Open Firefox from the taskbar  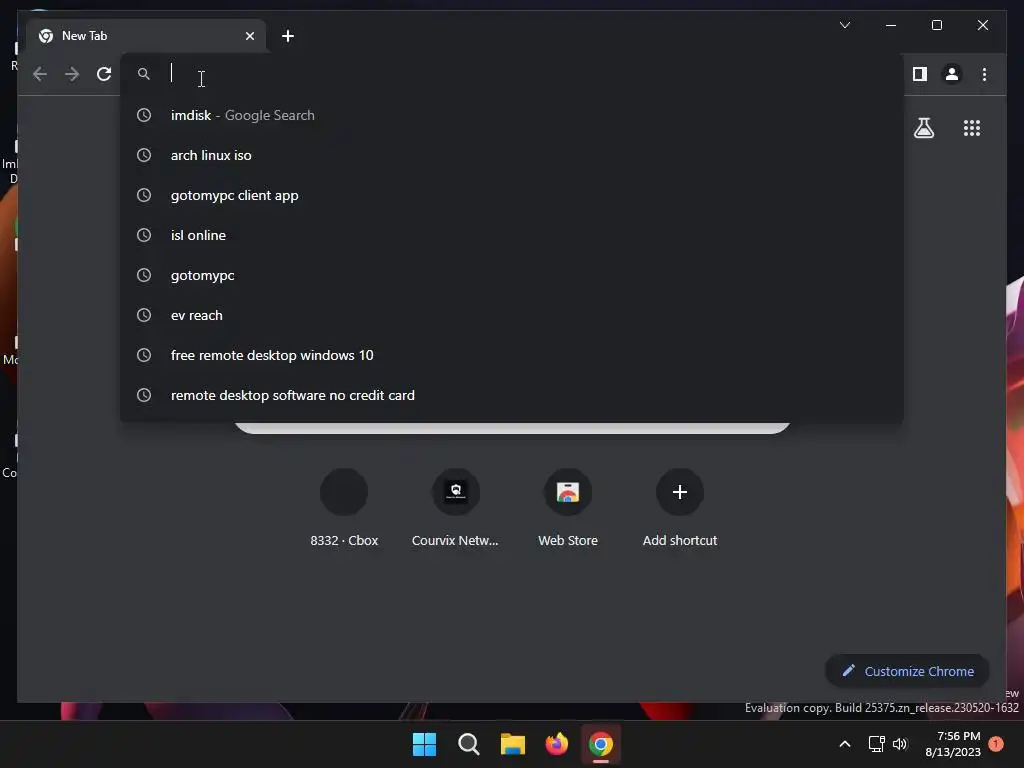coord(556,744)
